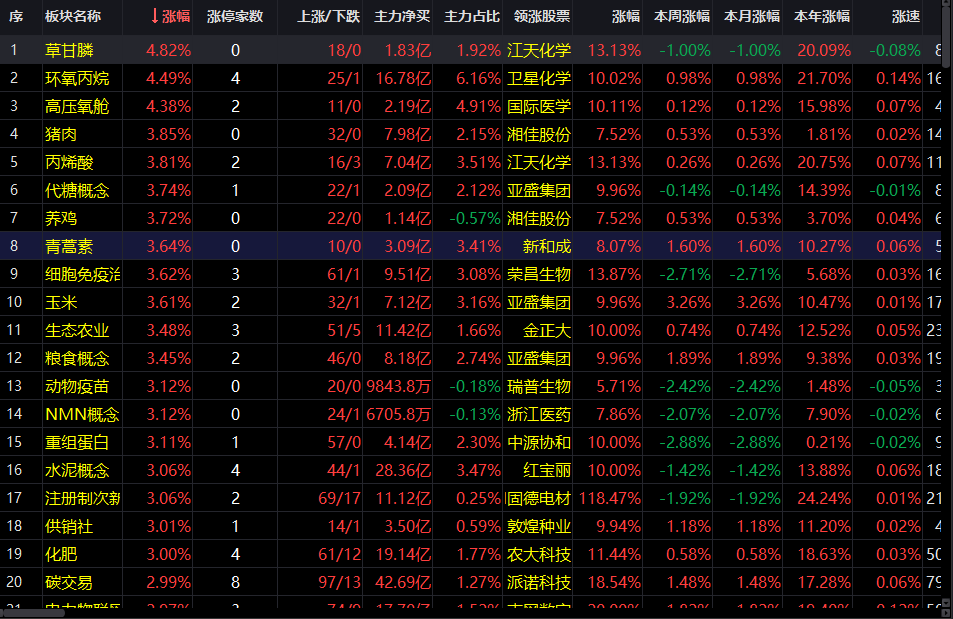Sort by 涨速 column header

coord(906,16)
